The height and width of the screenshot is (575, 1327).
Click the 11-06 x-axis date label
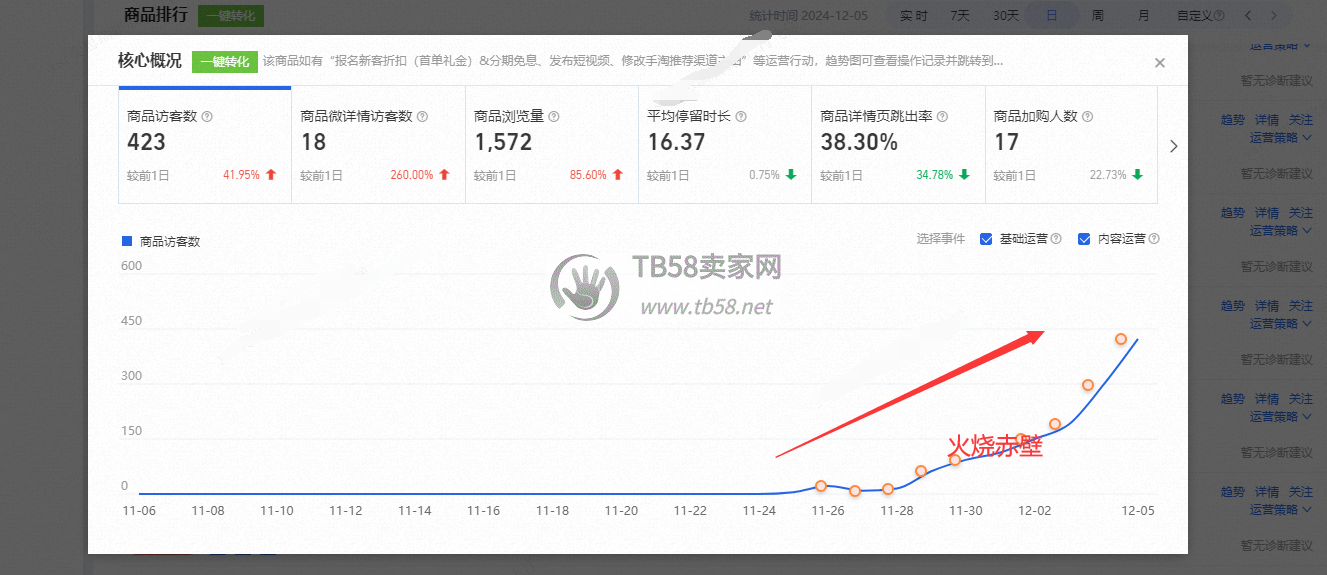[x=138, y=510]
